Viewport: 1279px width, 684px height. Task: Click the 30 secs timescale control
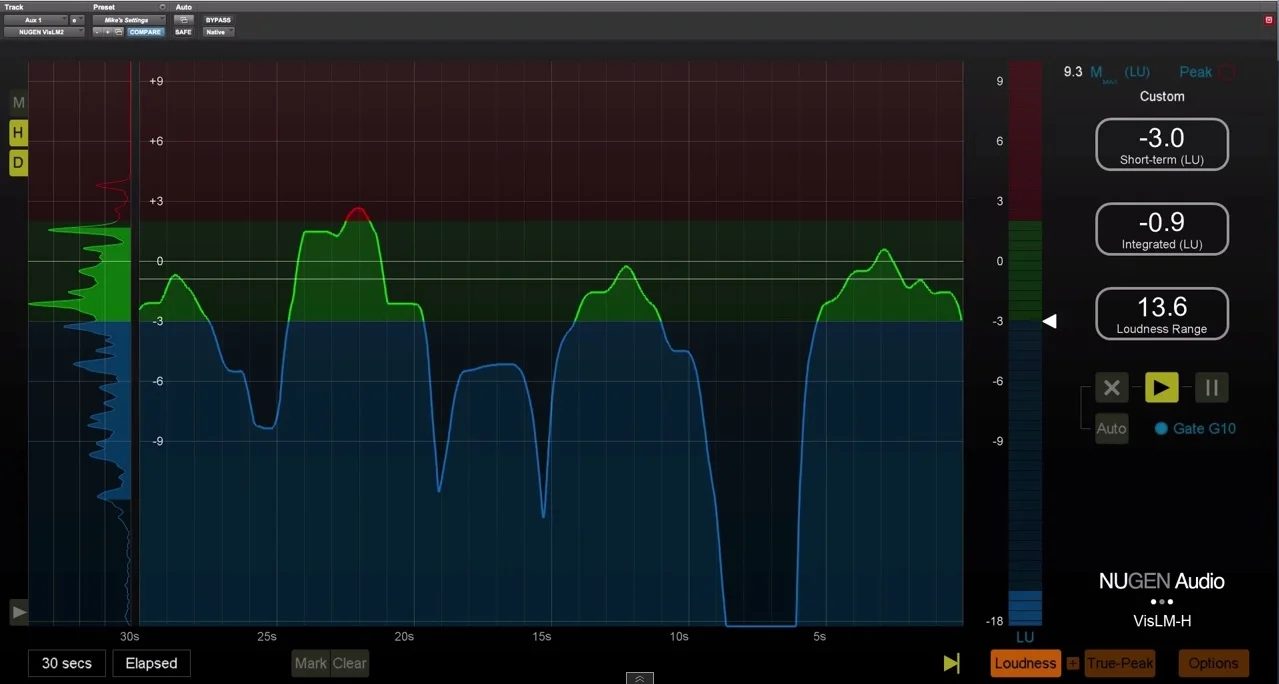tap(66, 663)
